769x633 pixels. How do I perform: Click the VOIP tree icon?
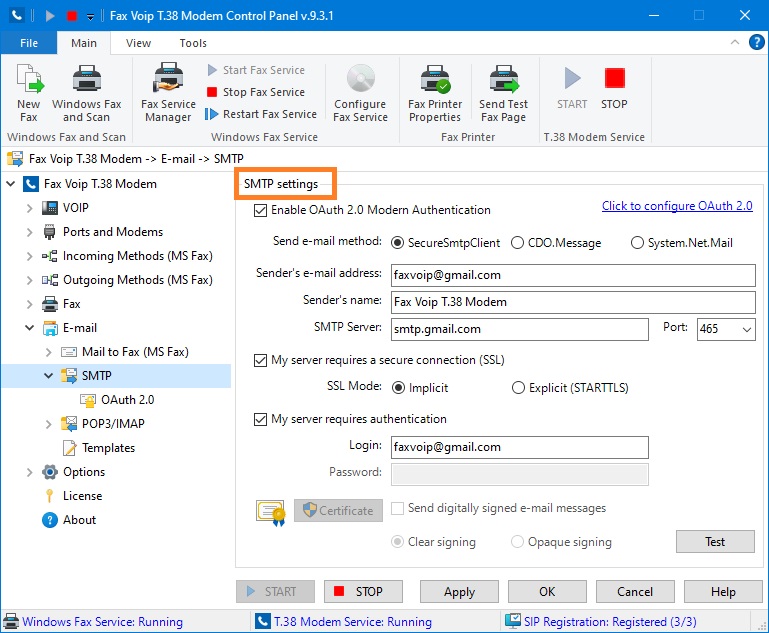pos(50,208)
